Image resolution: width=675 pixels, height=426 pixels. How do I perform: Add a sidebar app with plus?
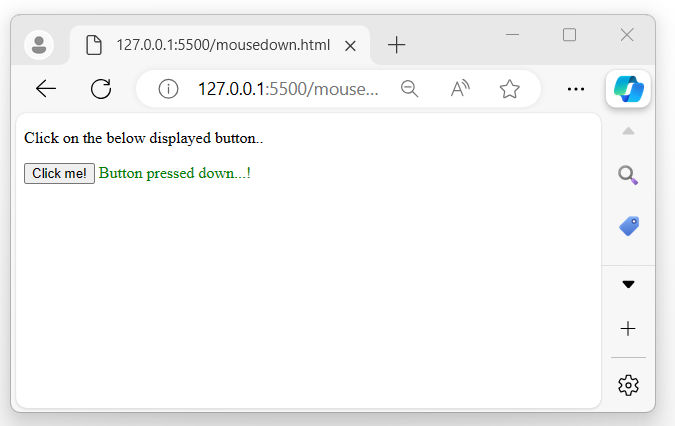pyautogui.click(x=628, y=329)
